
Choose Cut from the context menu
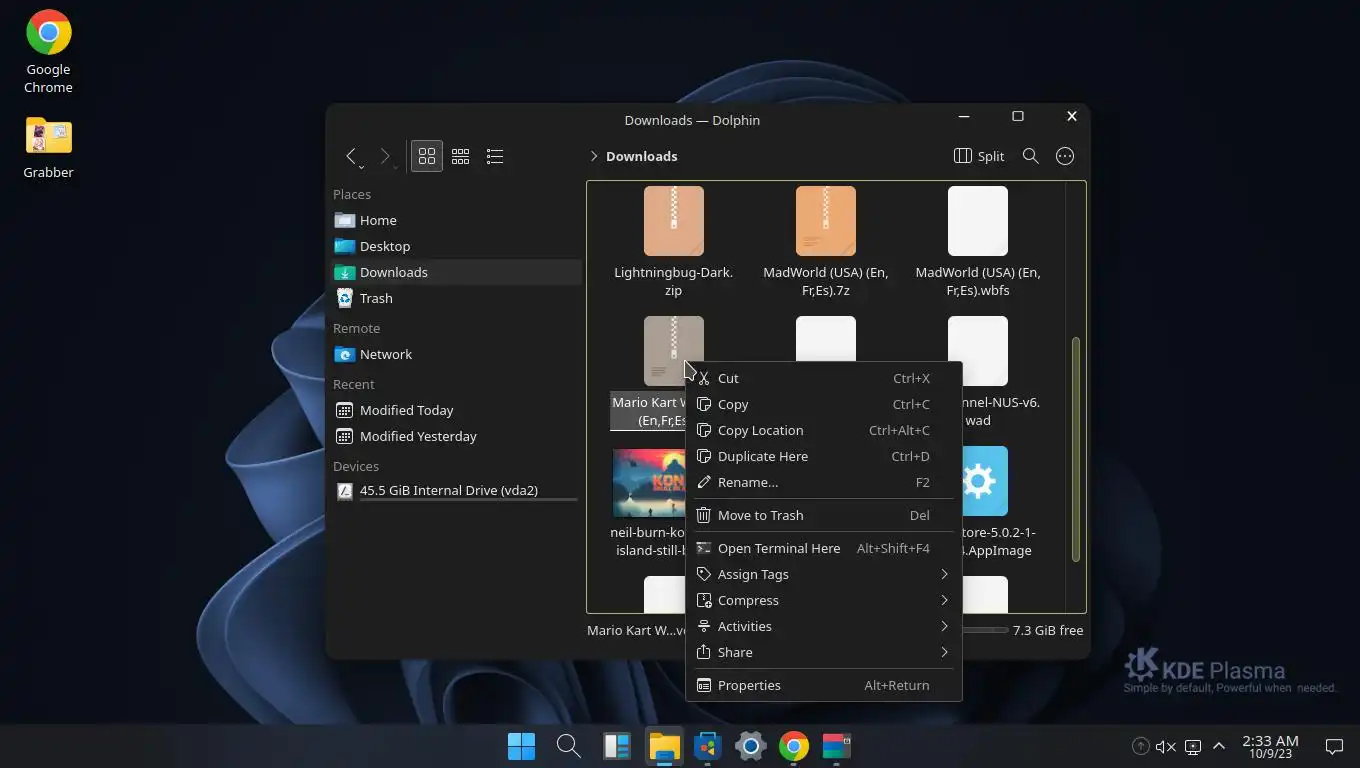click(823, 378)
